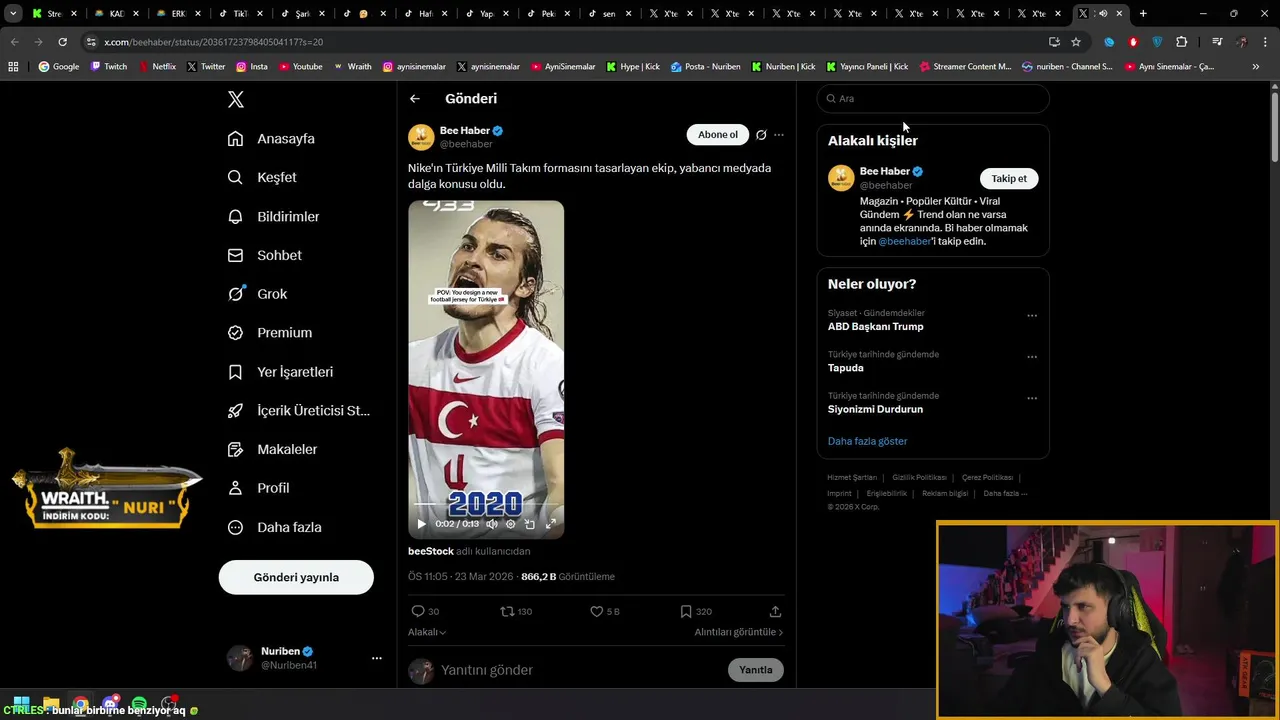Seek on the video progress bar
Viewport: 1280px width, 720px height.
(x=486, y=505)
